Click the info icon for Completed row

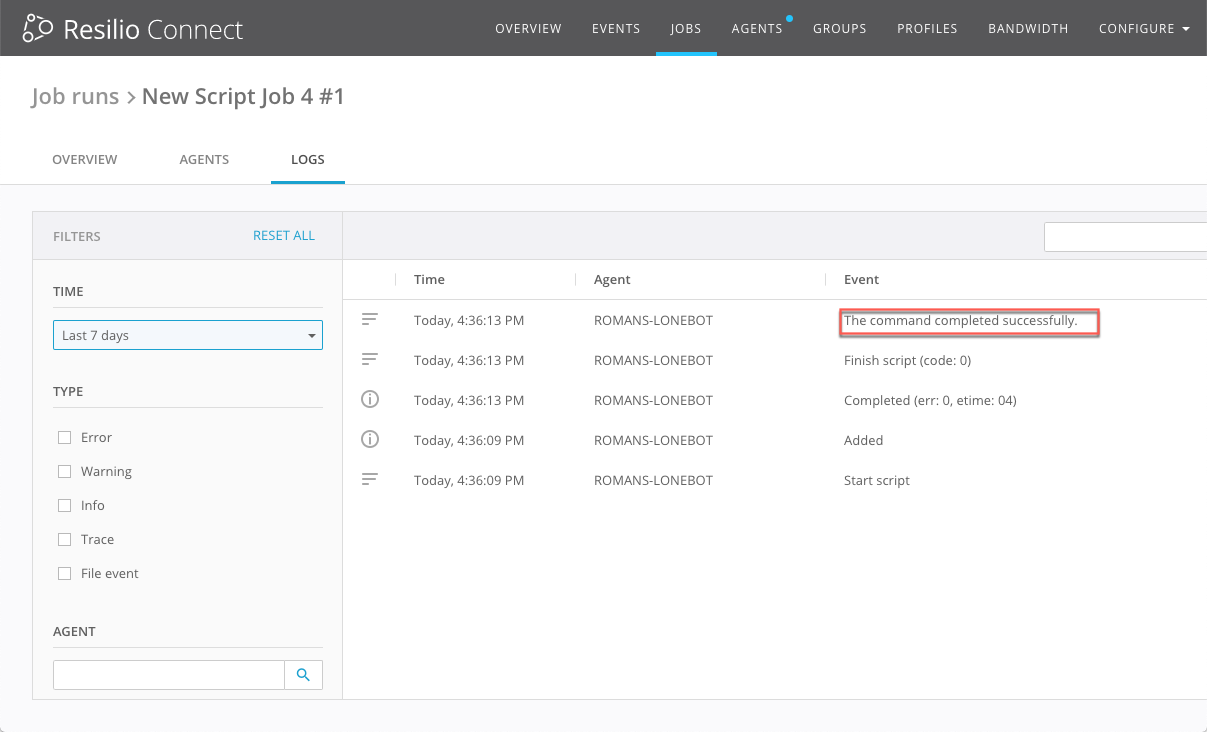(x=370, y=400)
